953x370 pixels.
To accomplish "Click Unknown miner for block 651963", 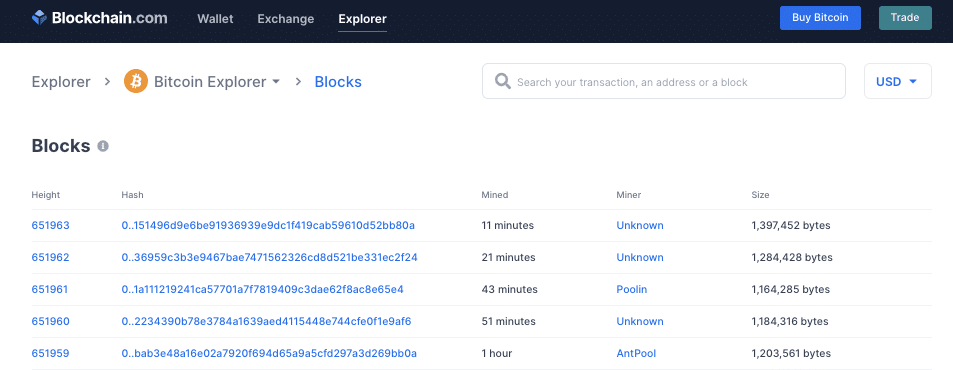I will [640, 225].
